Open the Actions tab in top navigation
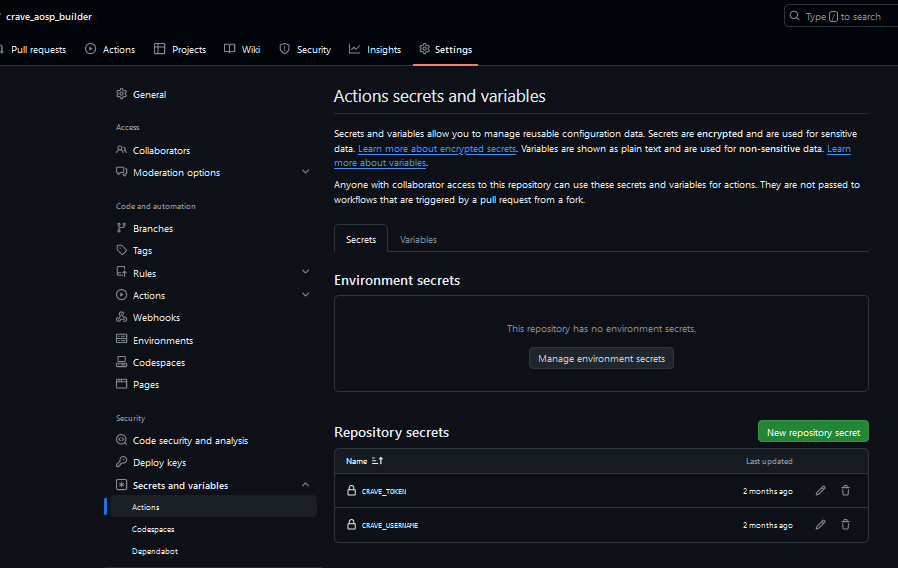Viewport: 898px width, 568px height. (110, 50)
